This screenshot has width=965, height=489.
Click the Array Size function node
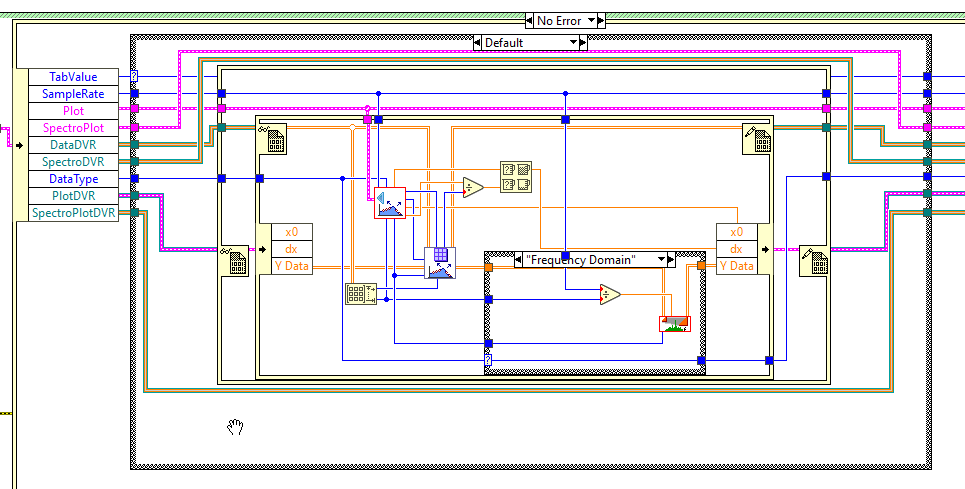pos(361,293)
